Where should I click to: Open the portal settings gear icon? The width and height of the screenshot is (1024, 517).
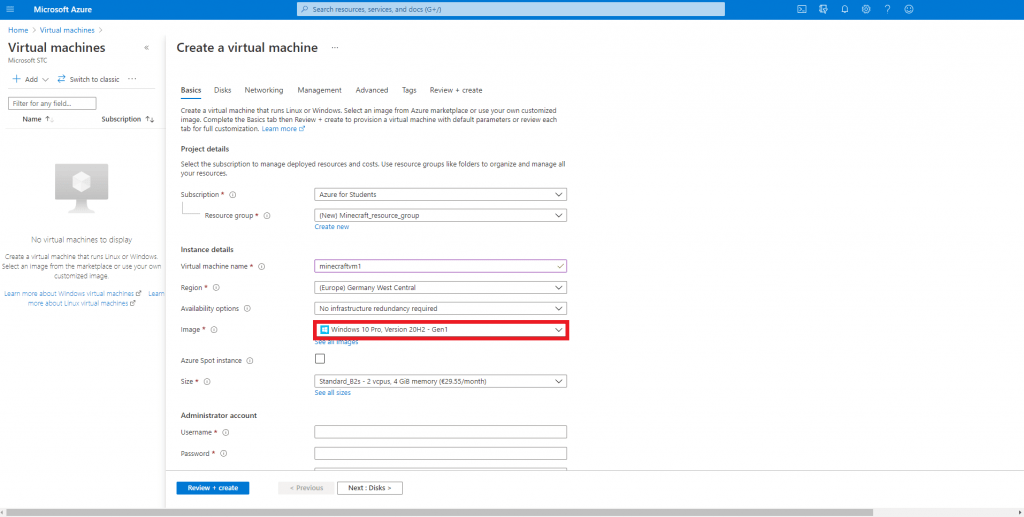click(865, 9)
